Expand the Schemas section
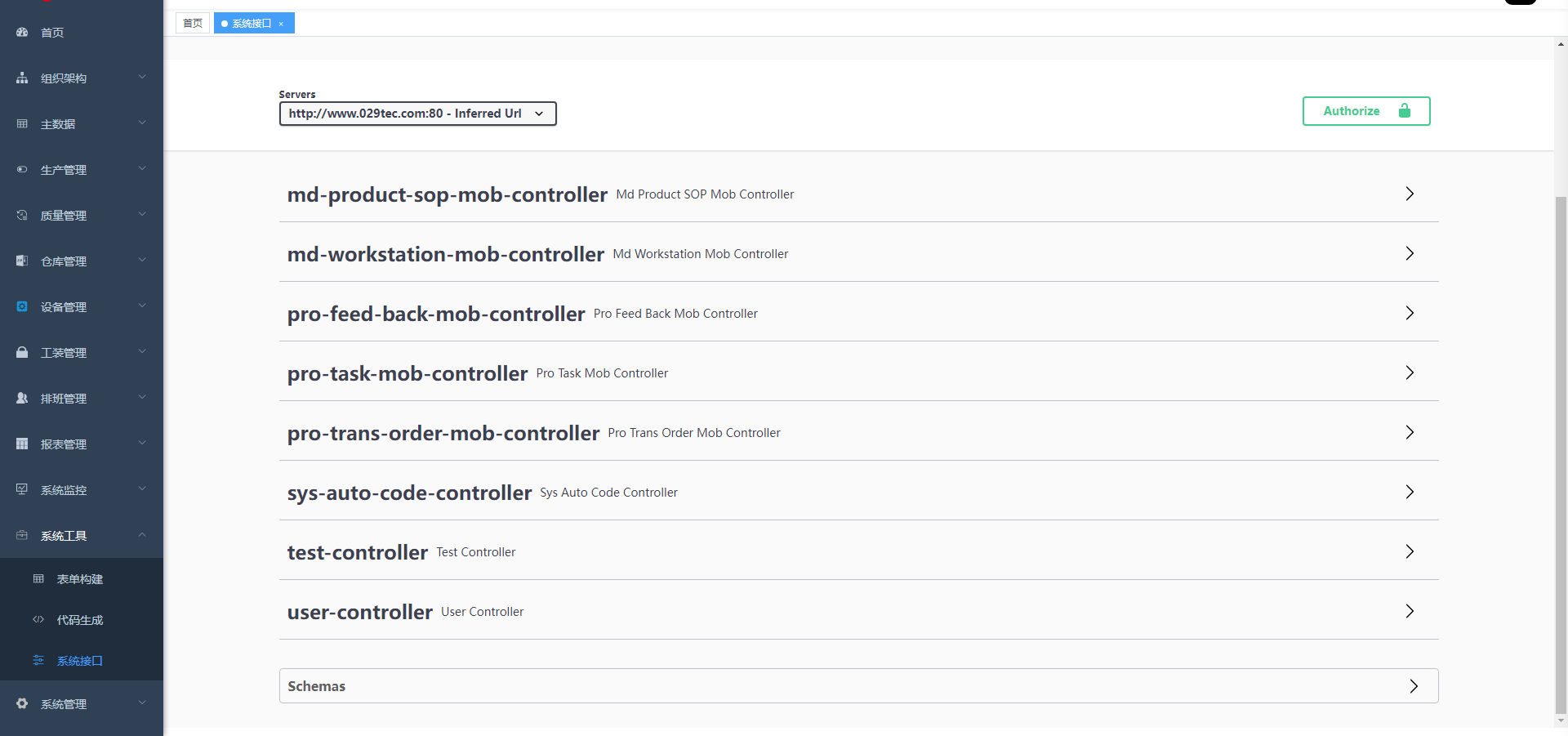 tap(1414, 686)
